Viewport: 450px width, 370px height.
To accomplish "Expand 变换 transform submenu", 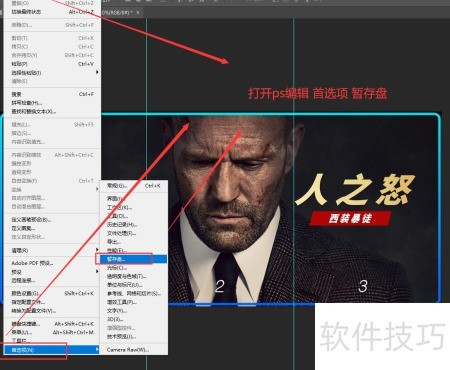I will click(52, 189).
